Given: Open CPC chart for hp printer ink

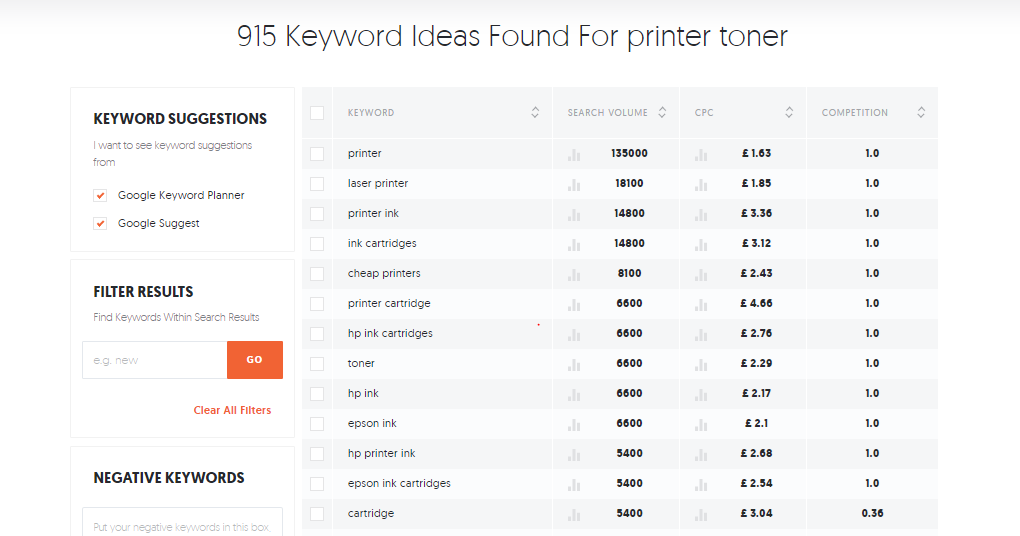Looking at the screenshot, I should click(701, 454).
